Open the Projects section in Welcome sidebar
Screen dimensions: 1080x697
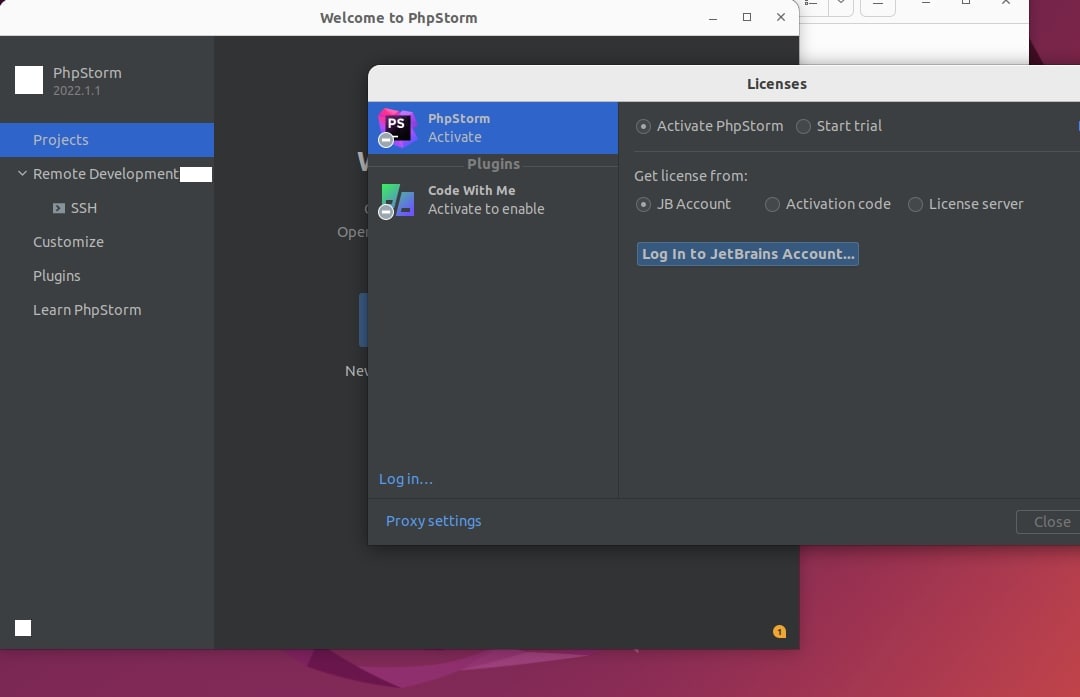pos(107,140)
